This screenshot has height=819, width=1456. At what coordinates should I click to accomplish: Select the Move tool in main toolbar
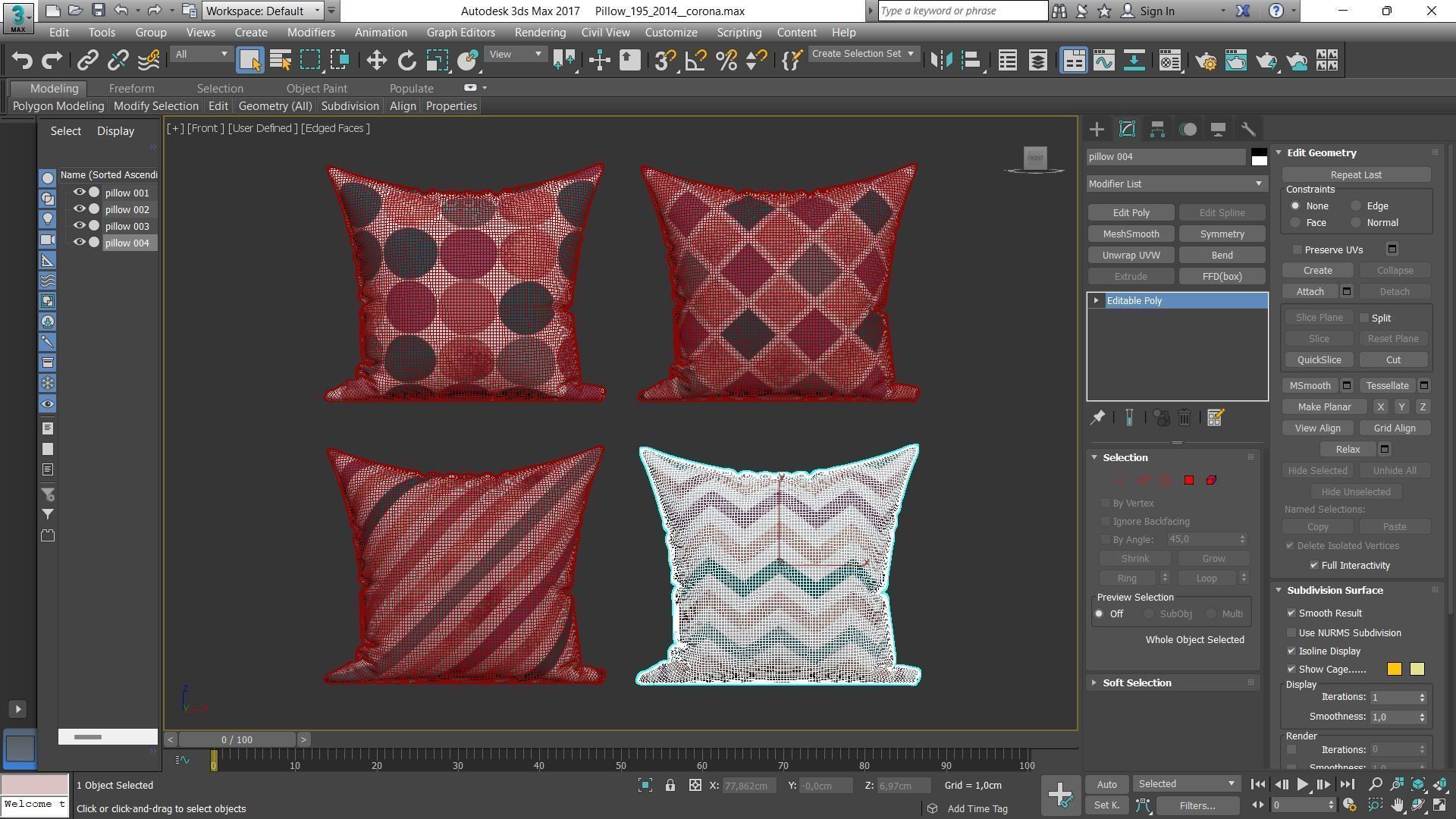point(376,60)
